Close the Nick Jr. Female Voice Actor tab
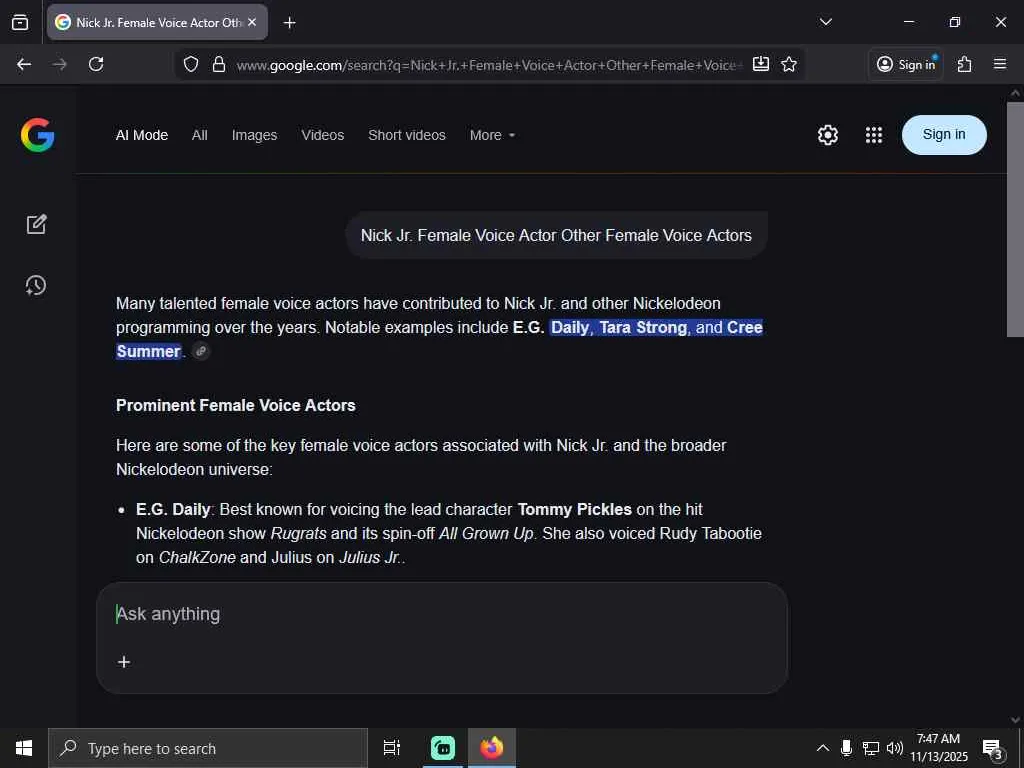Screen dimensions: 1024x768 click(x=252, y=22)
